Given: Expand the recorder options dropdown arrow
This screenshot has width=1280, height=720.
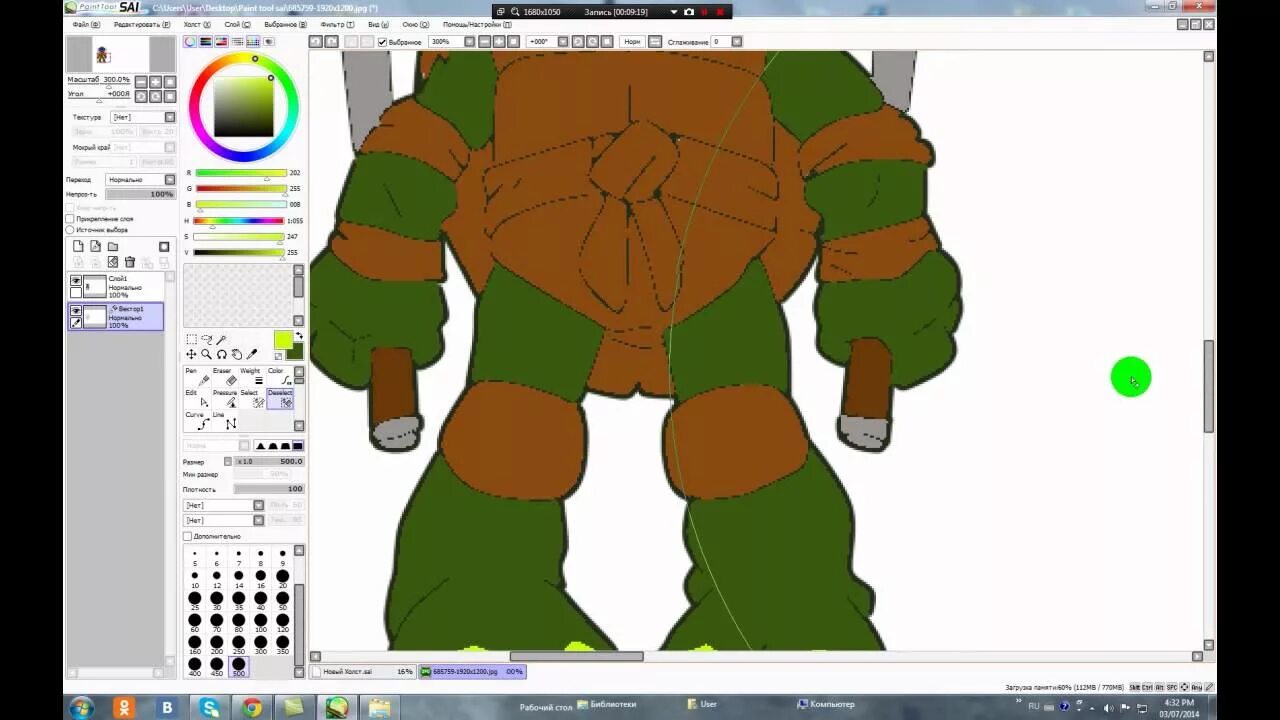Looking at the screenshot, I should coord(674,12).
